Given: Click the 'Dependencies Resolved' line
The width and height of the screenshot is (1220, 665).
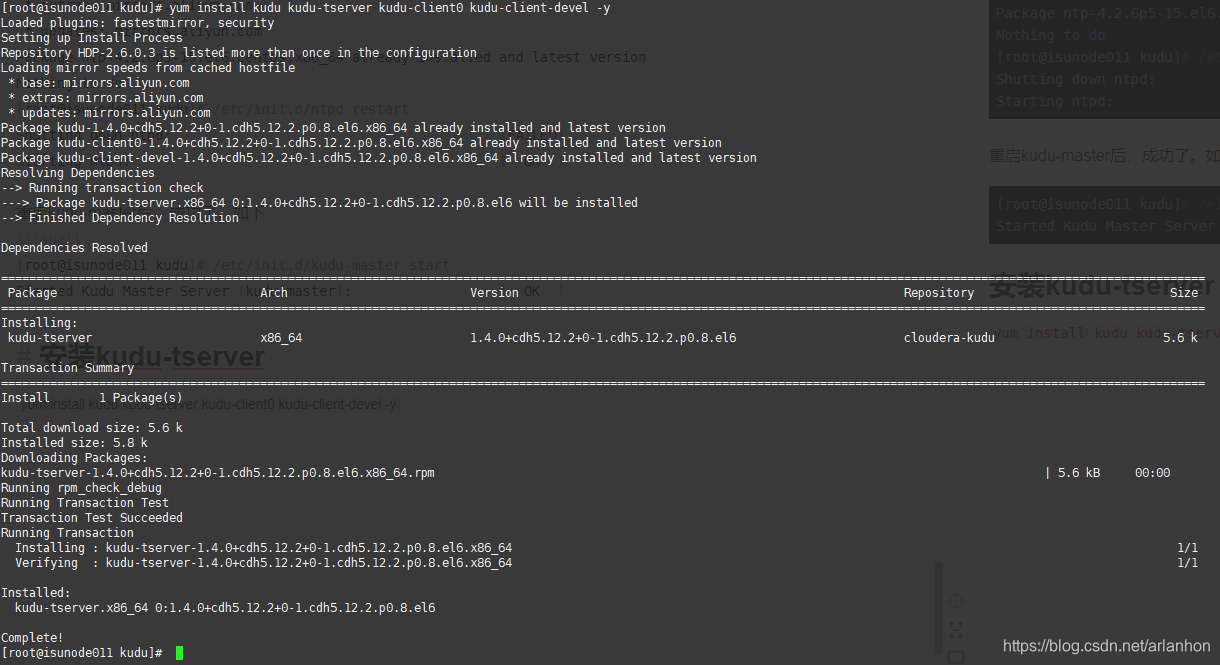Looking at the screenshot, I should coord(74,248).
